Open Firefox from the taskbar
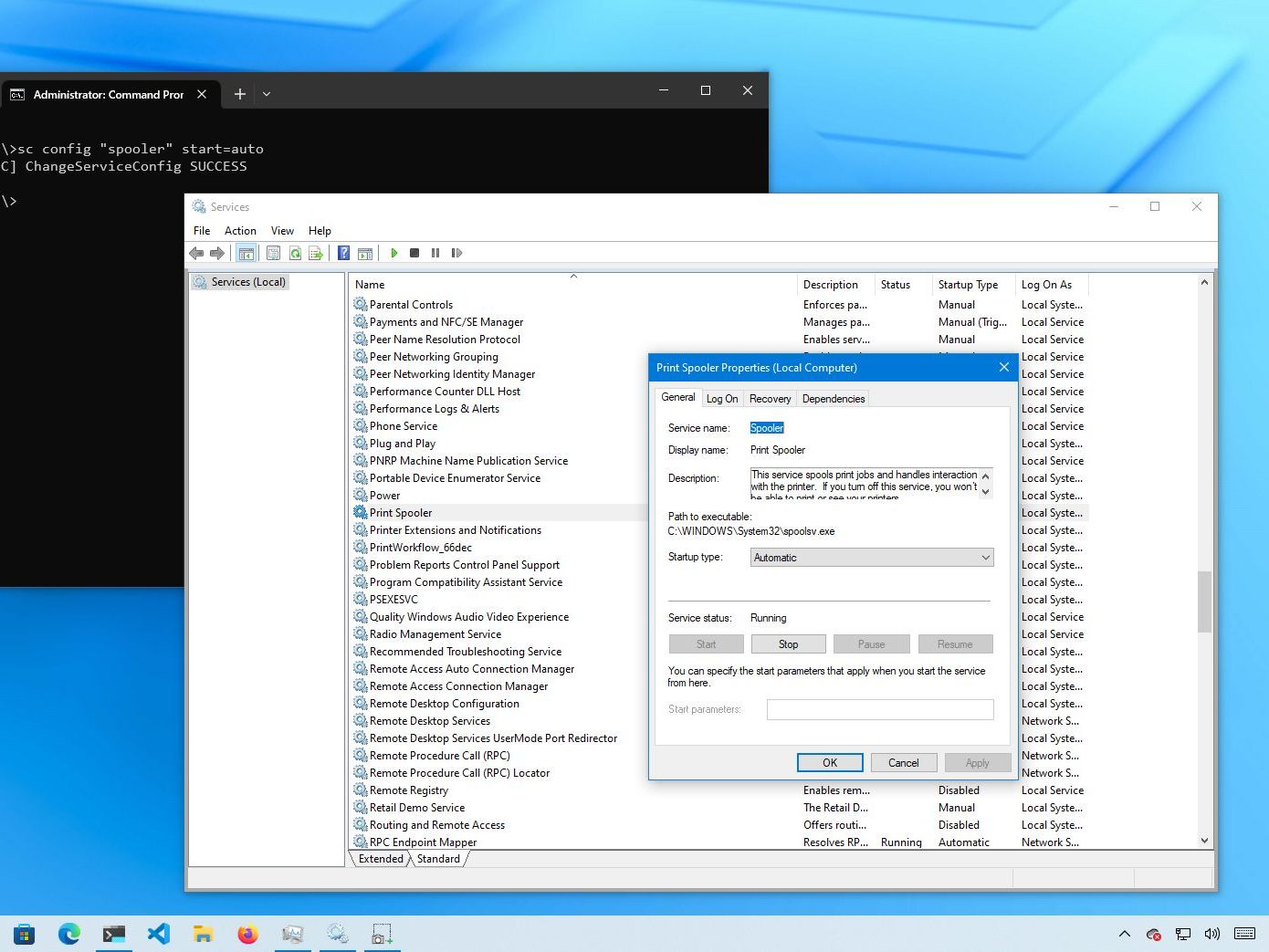This screenshot has height=952, width=1269. click(x=247, y=934)
